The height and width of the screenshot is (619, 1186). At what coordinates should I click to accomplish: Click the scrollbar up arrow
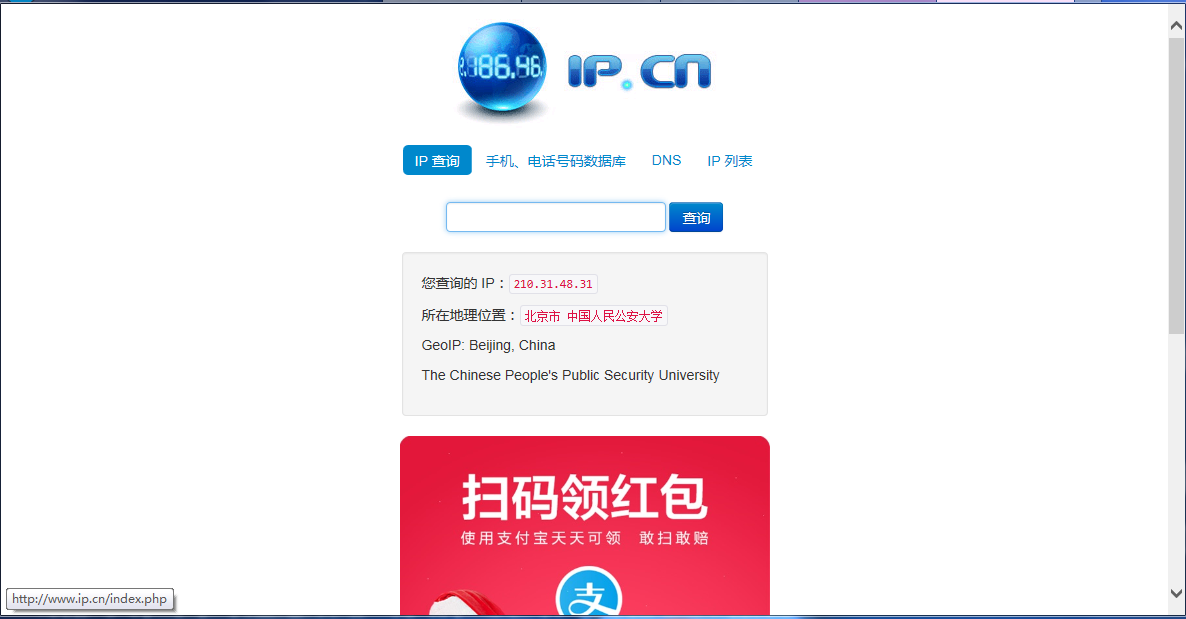(x=1176, y=26)
